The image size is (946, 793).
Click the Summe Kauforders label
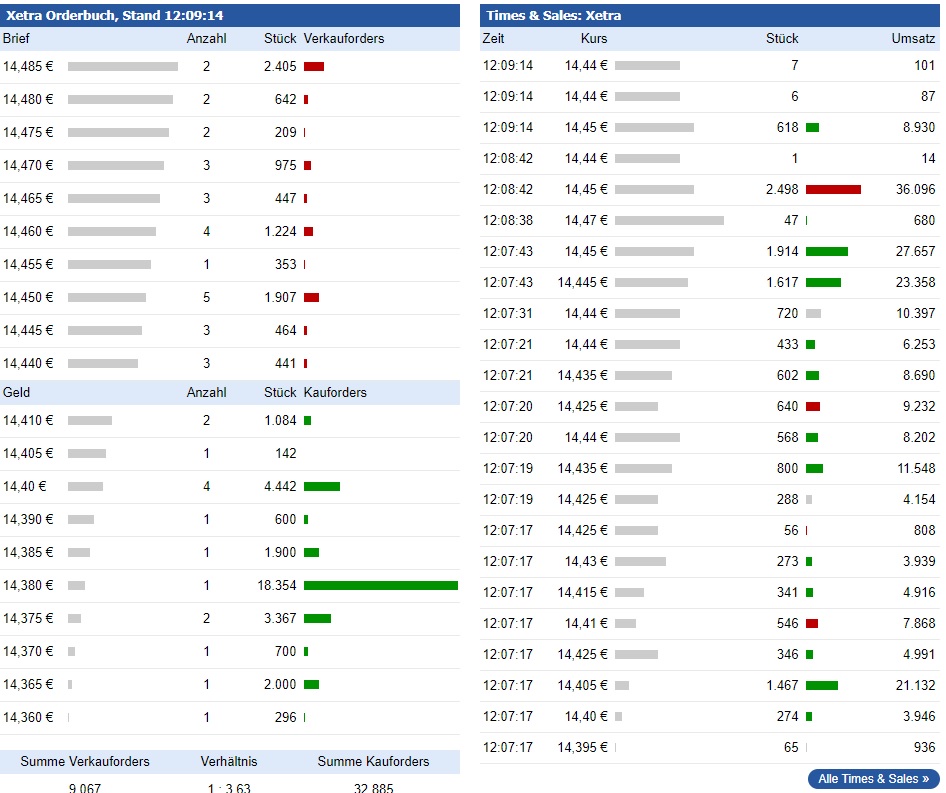point(373,762)
